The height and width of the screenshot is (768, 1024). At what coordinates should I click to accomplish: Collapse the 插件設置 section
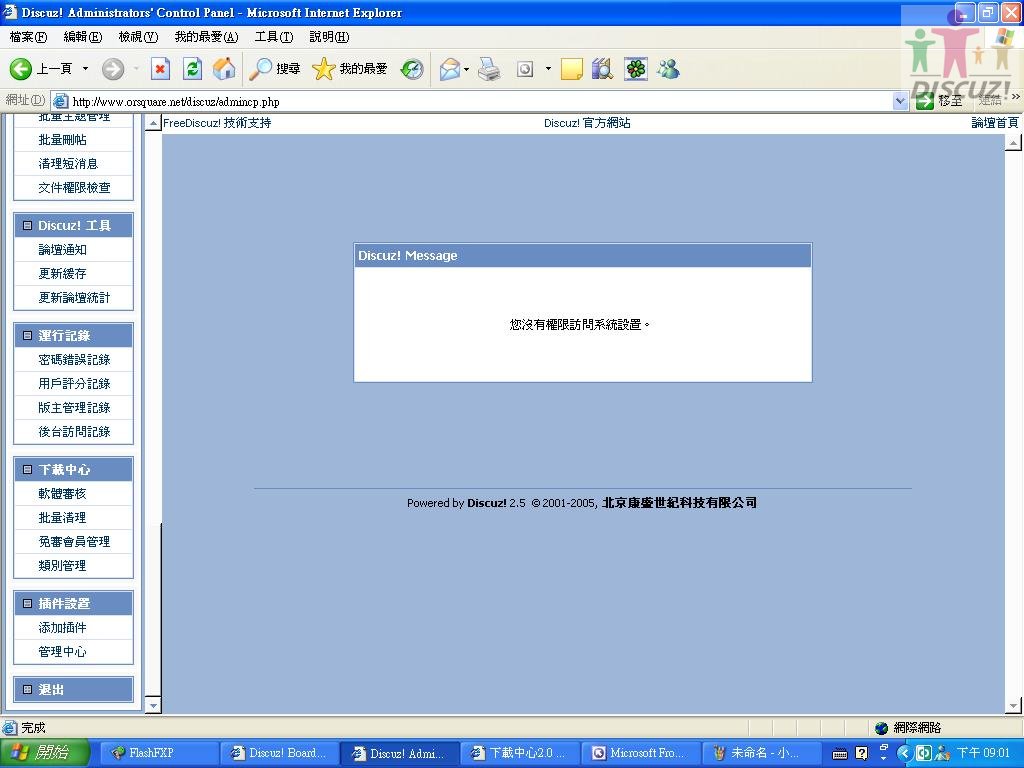27,603
